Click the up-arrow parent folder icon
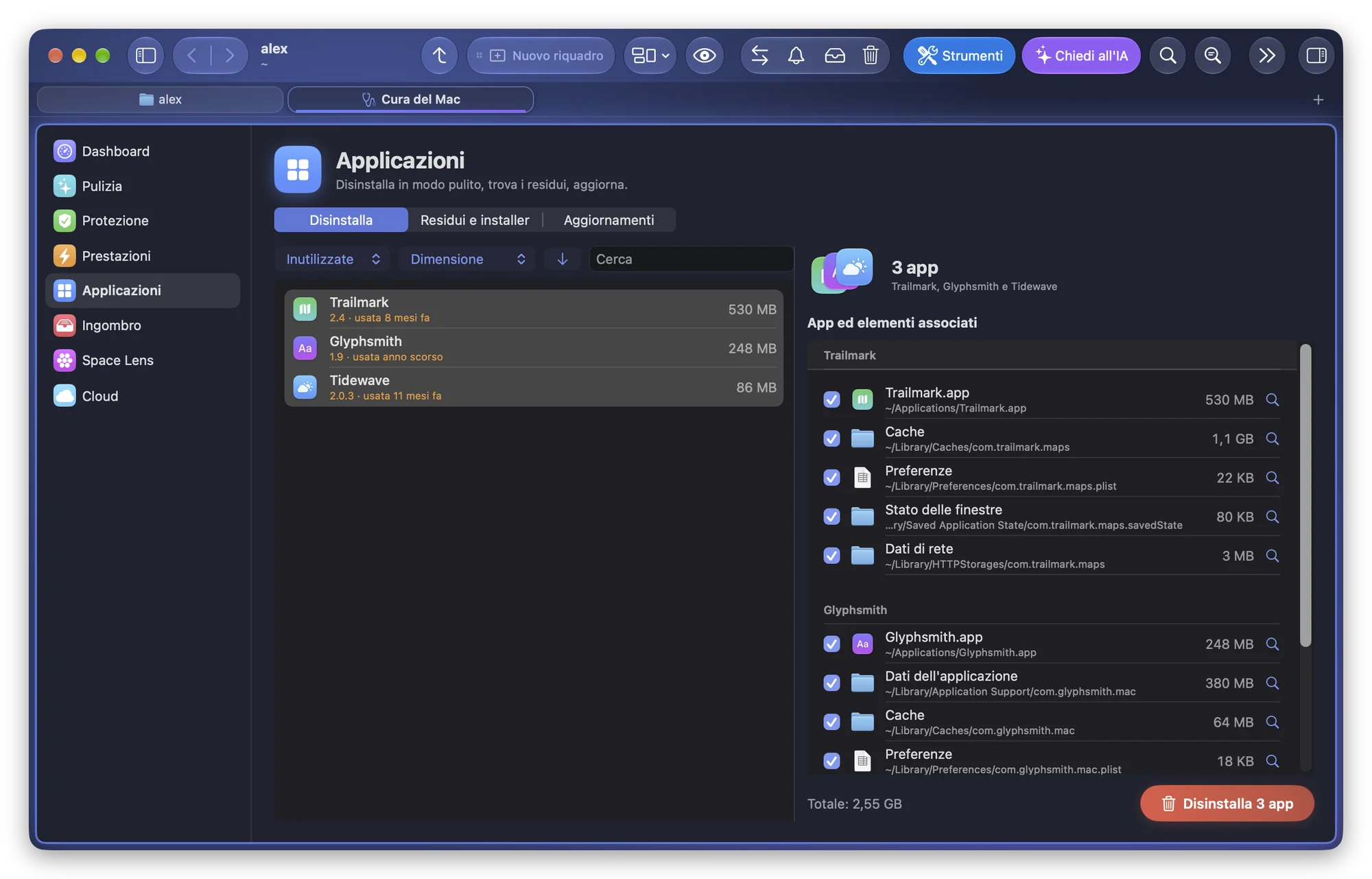Viewport: 1372px width, 879px height. 439,56
